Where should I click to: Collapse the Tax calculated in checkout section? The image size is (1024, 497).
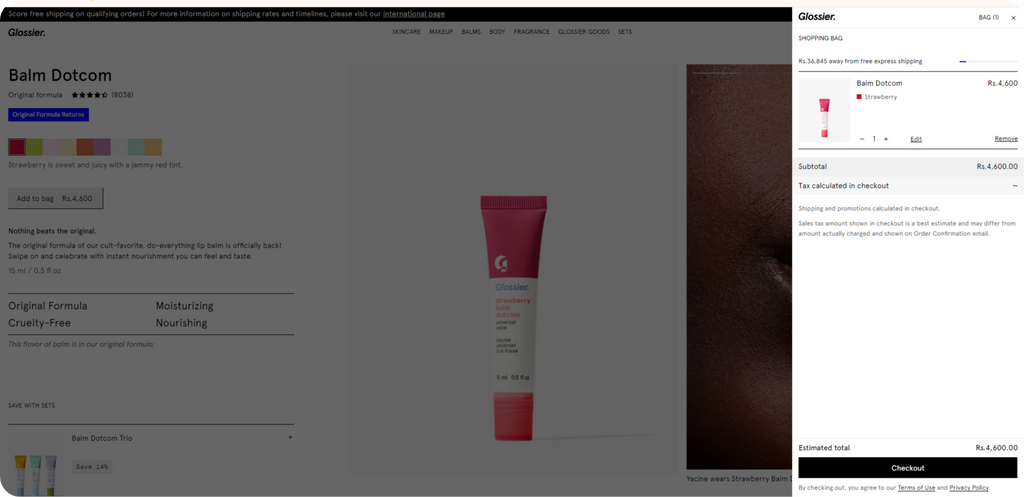click(1015, 186)
